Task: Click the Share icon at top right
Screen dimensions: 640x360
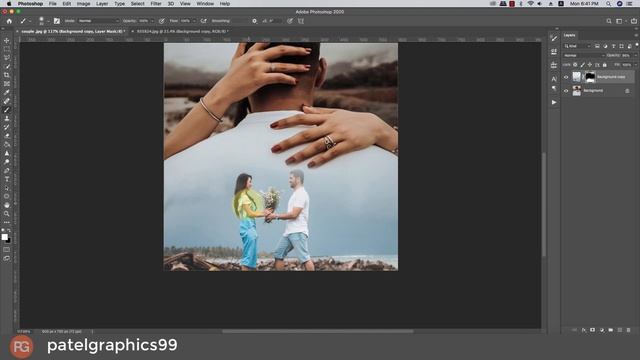Action: (x=634, y=21)
